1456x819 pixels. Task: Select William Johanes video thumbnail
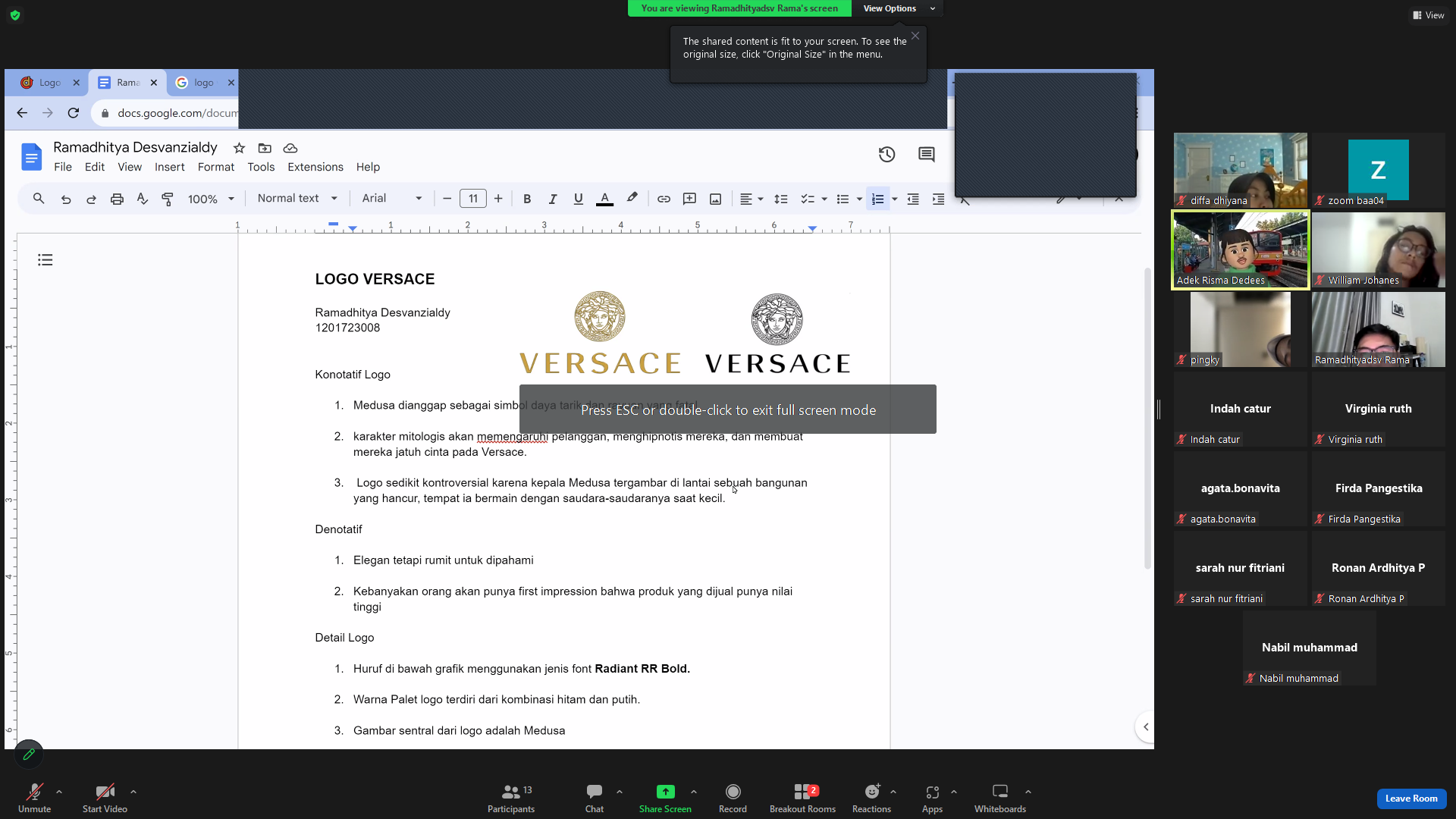tap(1379, 250)
